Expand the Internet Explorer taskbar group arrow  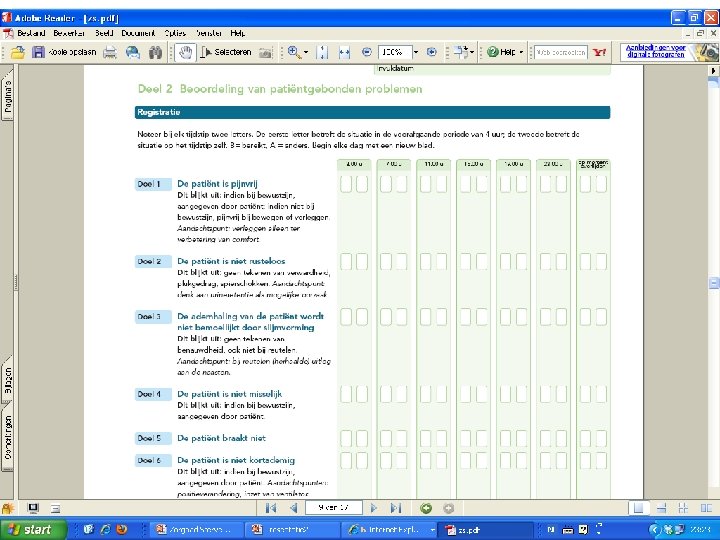(x=433, y=529)
